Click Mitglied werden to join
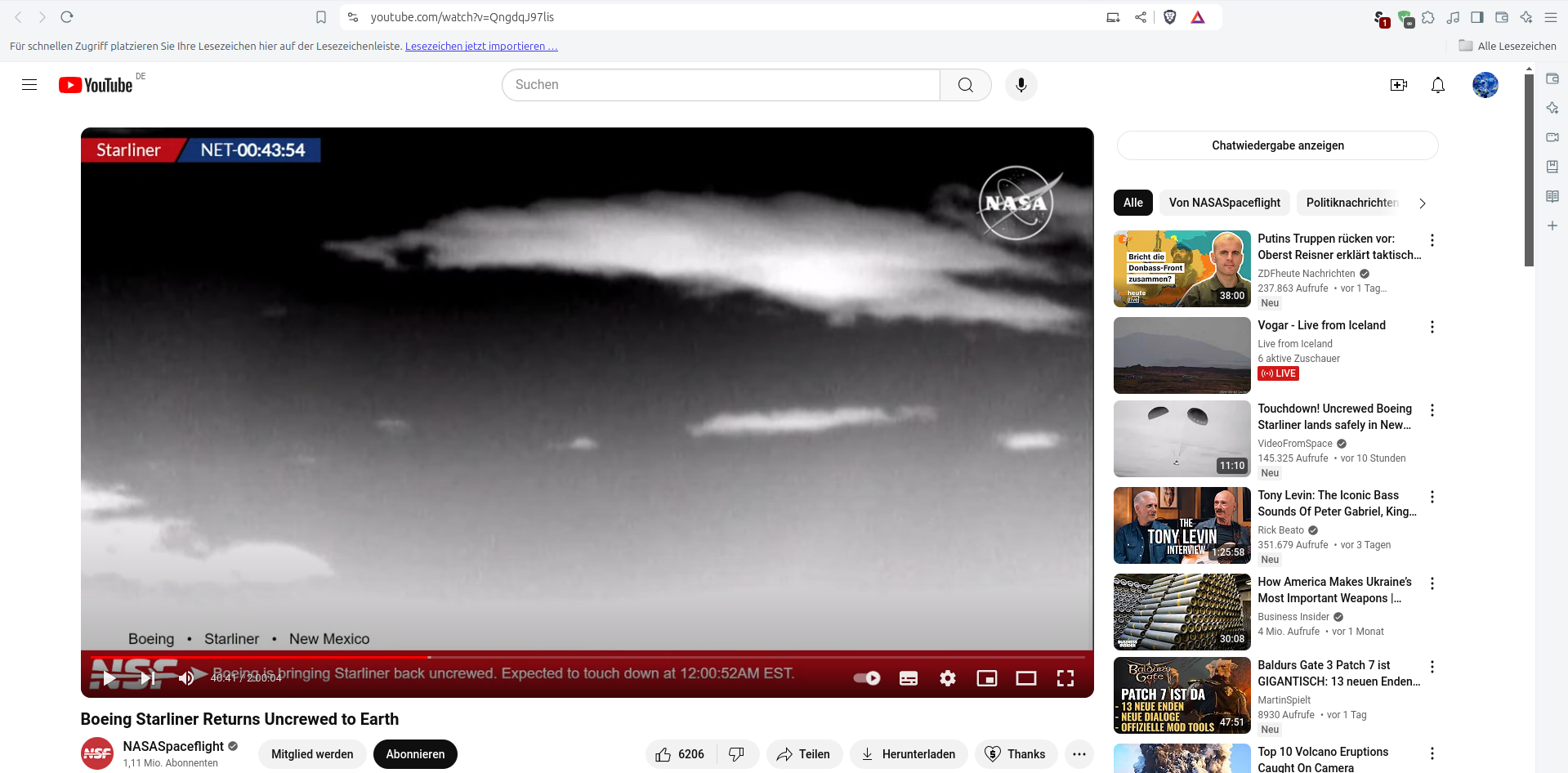Screen dimensions: 1568x773 coord(312,754)
